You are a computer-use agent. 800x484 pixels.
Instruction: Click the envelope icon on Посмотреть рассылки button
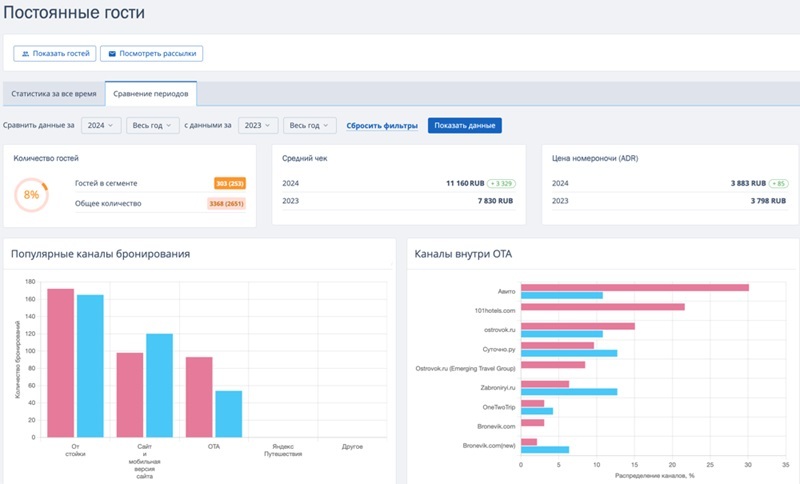pyautogui.click(x=112, y=54)
